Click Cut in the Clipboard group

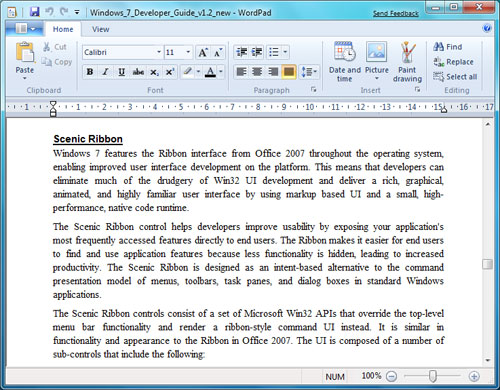(55, 47)
